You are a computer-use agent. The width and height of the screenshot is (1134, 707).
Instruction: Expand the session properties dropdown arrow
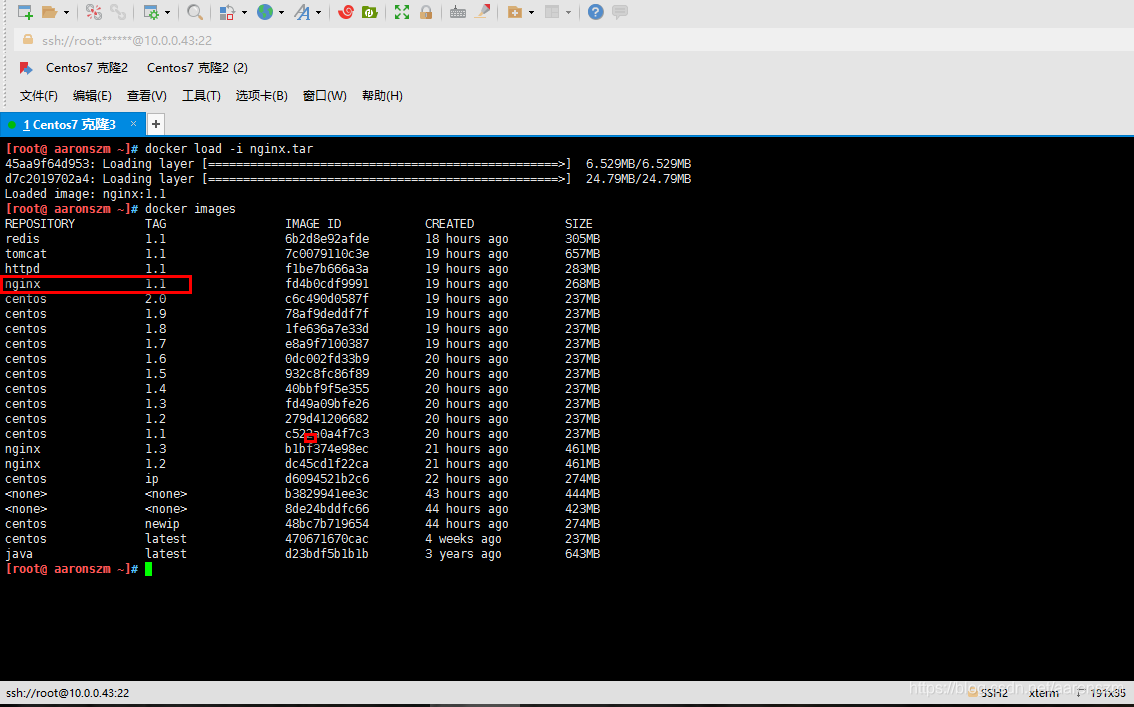point(168,12)
